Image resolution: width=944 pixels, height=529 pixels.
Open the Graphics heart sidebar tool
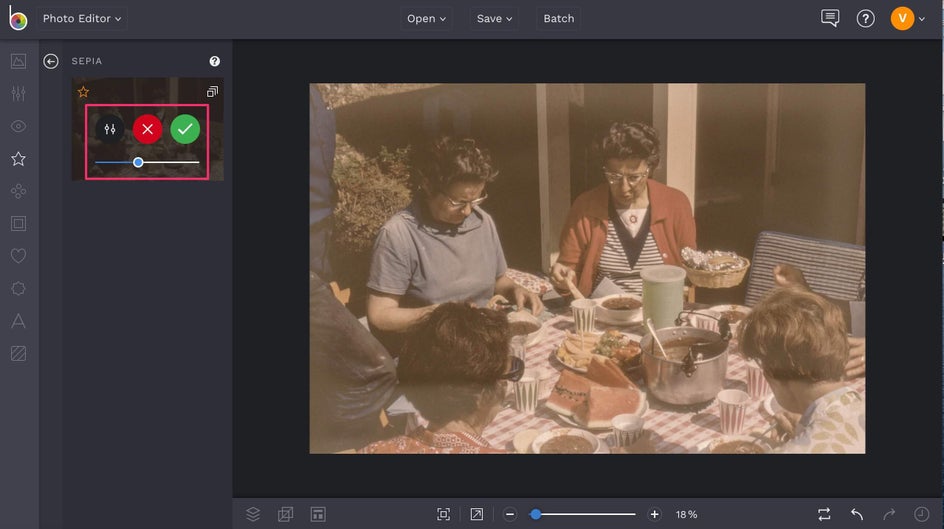click(19, 256)
